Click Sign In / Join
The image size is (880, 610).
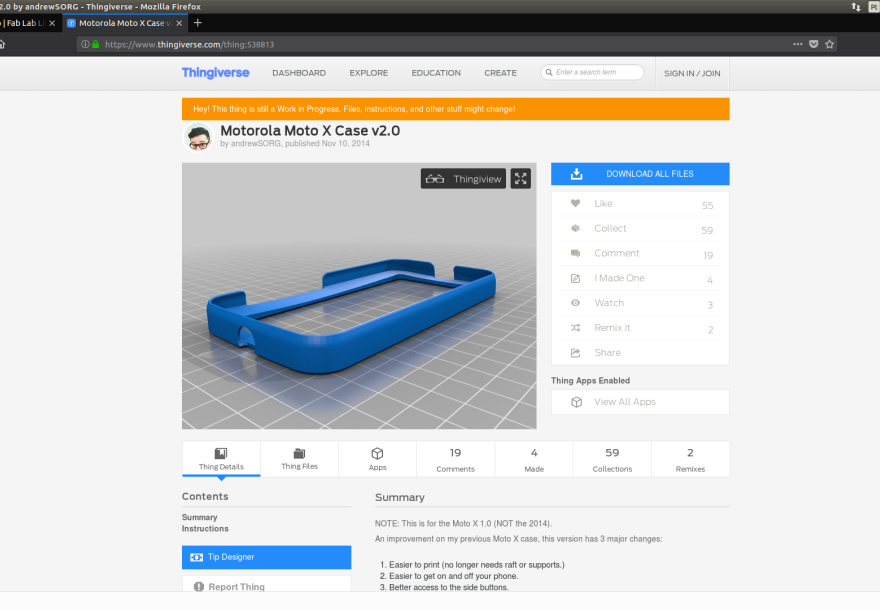point(692,74)
